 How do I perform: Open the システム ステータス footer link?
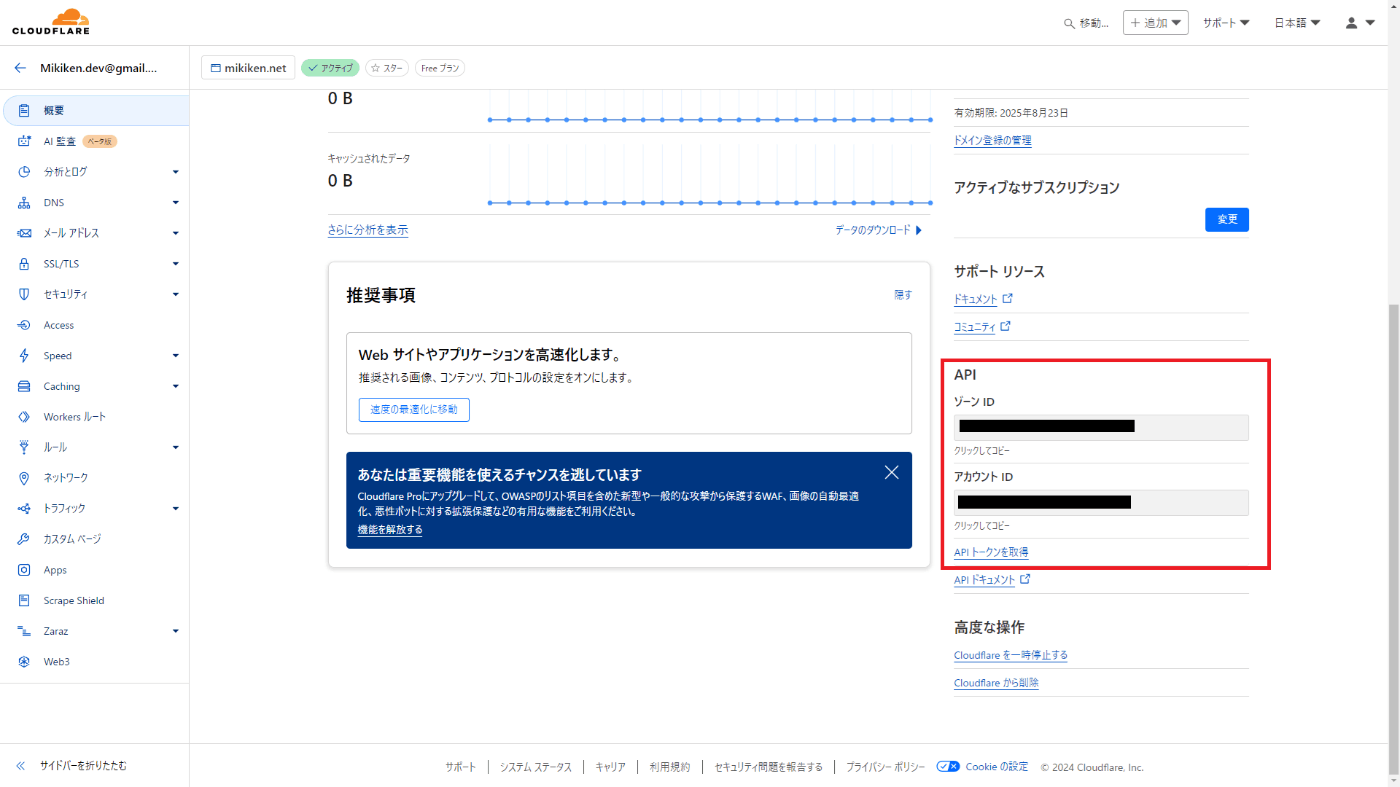click(536, 767)
